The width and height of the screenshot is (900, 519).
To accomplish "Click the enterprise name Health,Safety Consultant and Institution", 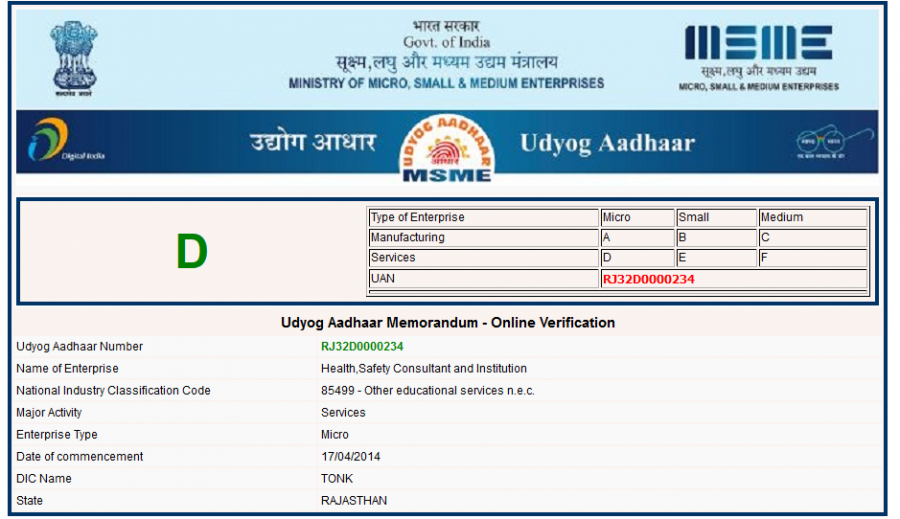I will (424, 369).
